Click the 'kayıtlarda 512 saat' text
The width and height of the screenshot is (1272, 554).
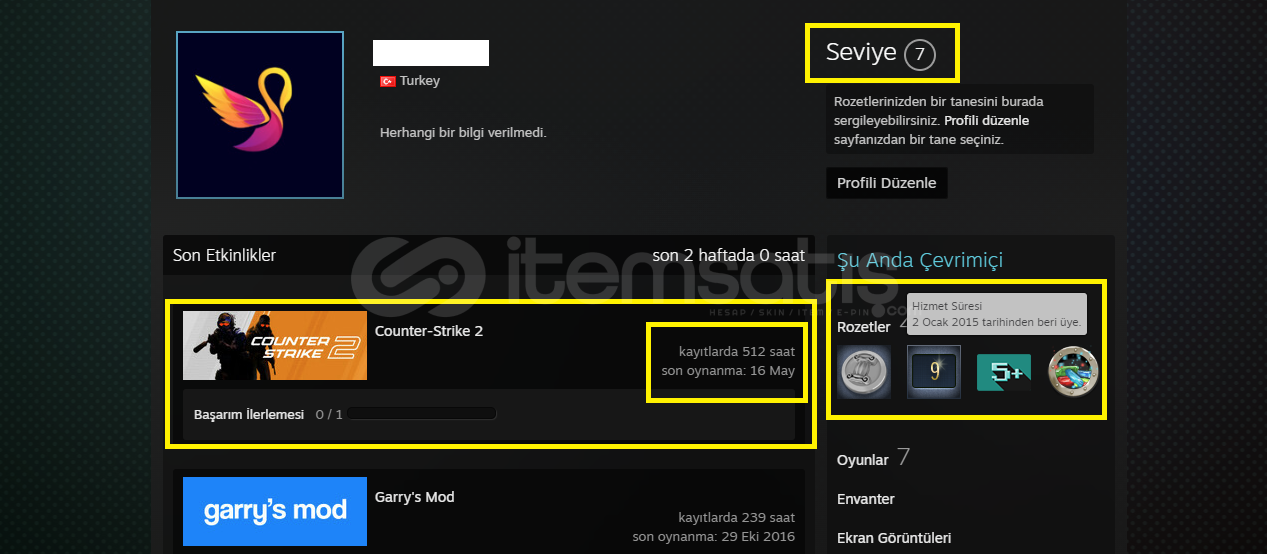[x=736, y=352]
